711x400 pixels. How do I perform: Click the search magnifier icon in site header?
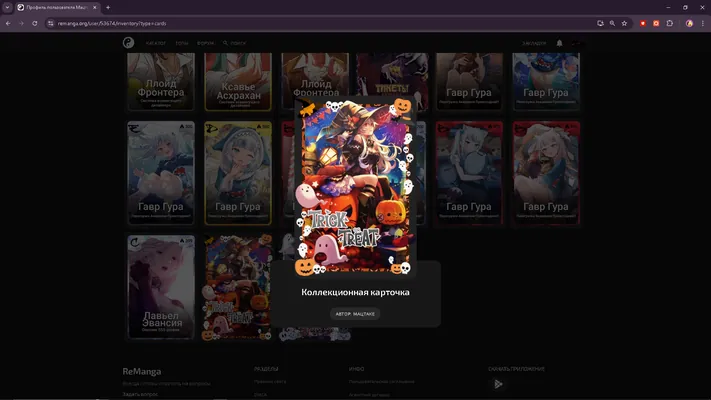point(225,43)
